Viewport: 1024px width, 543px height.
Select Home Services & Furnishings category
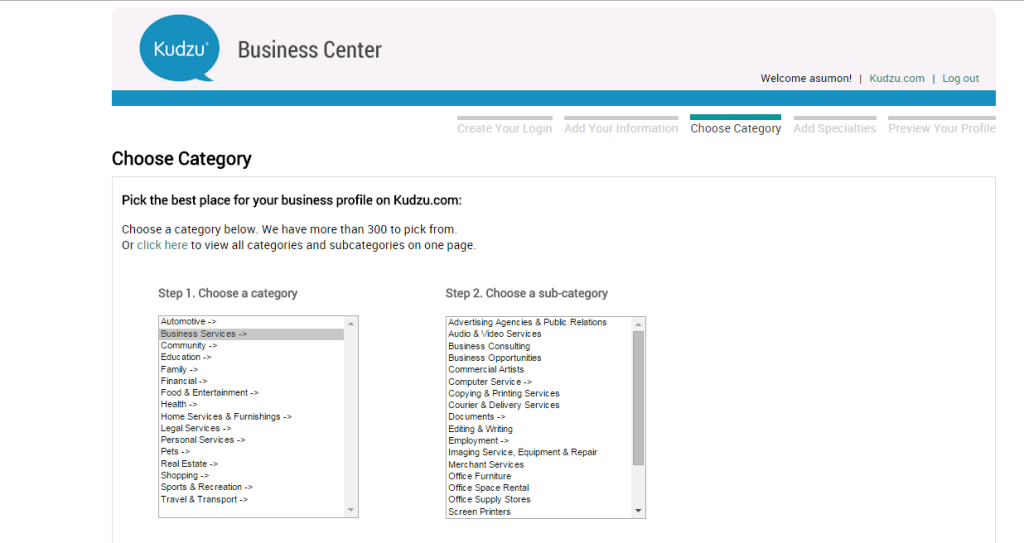tap(251, 416)
